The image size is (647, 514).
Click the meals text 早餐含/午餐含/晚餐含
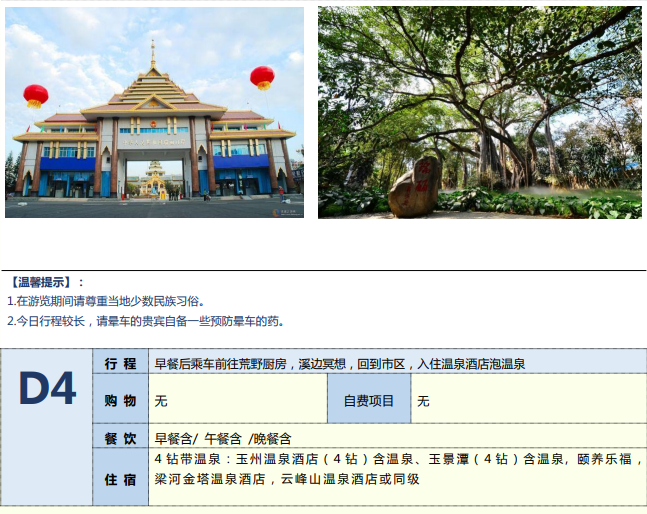223,438
